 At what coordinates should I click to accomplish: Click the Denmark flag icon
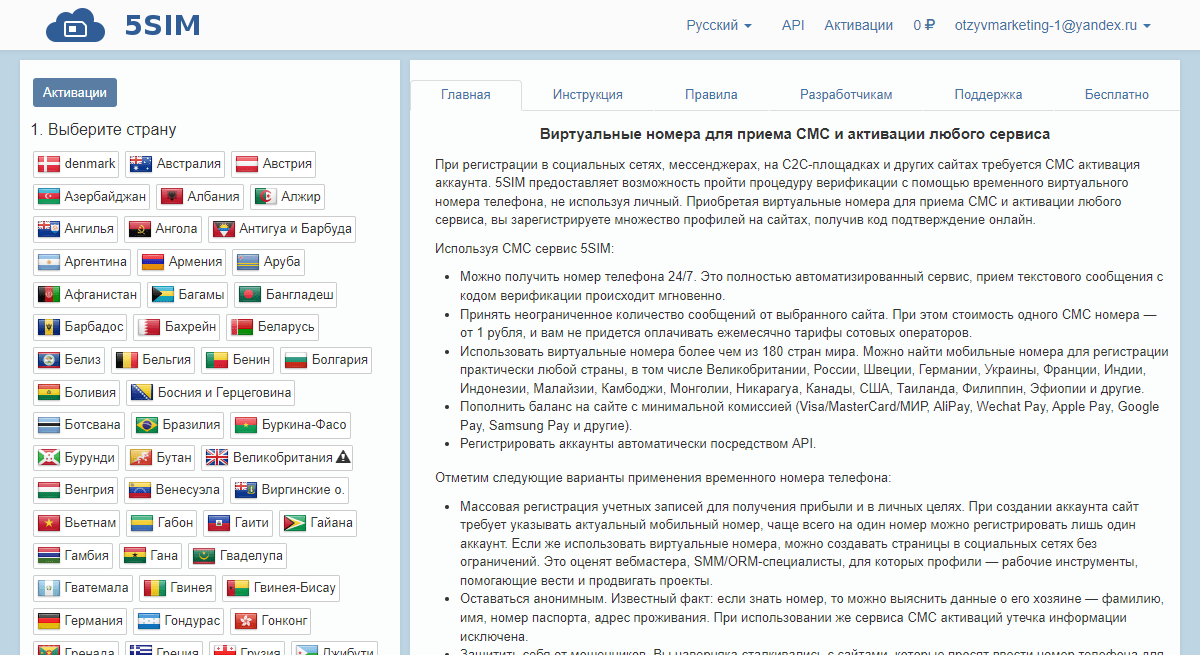[x=48, y=164]
